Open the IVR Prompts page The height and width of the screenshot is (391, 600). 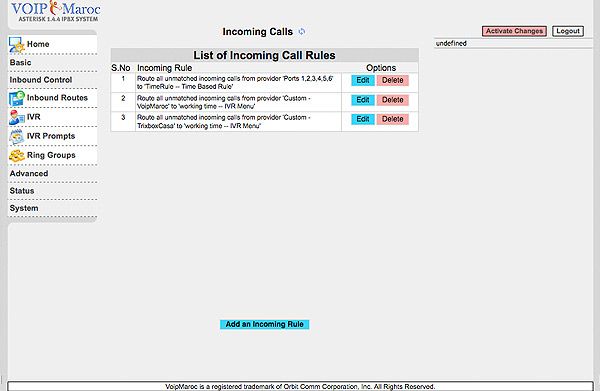(51, 136)
